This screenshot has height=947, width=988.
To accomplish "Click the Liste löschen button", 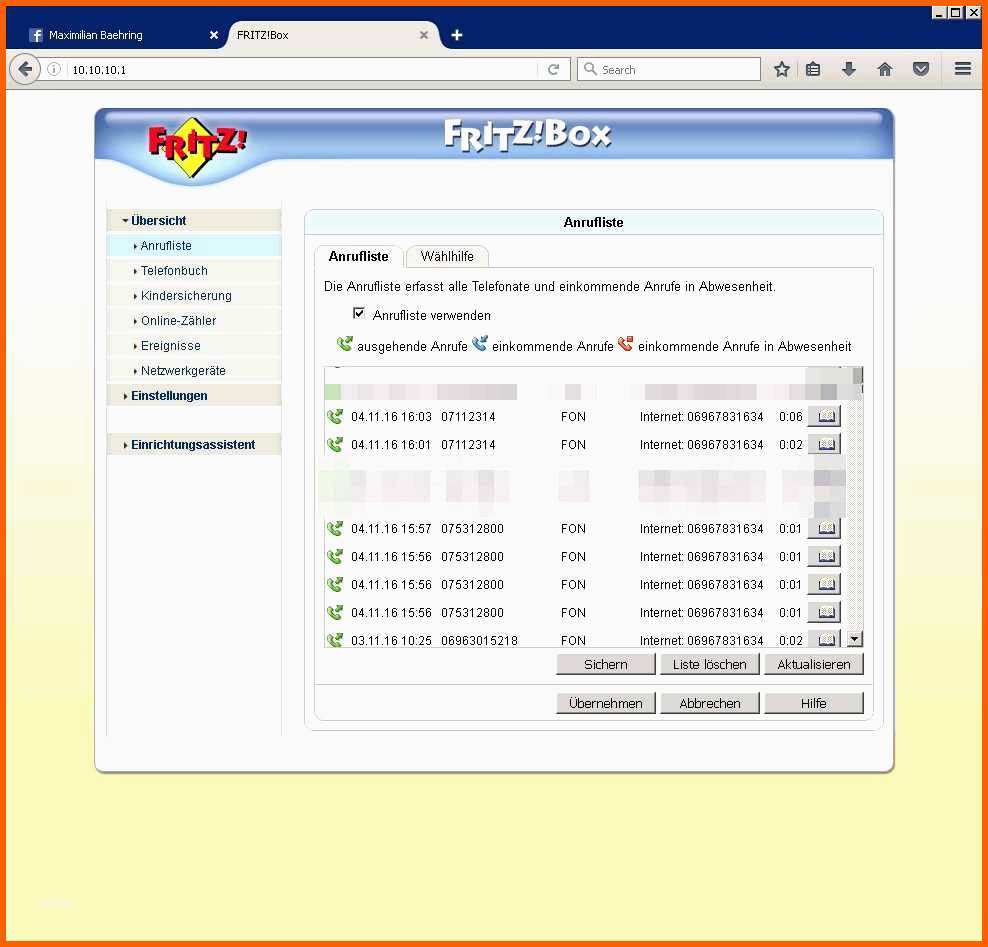I will coord(709,664).
